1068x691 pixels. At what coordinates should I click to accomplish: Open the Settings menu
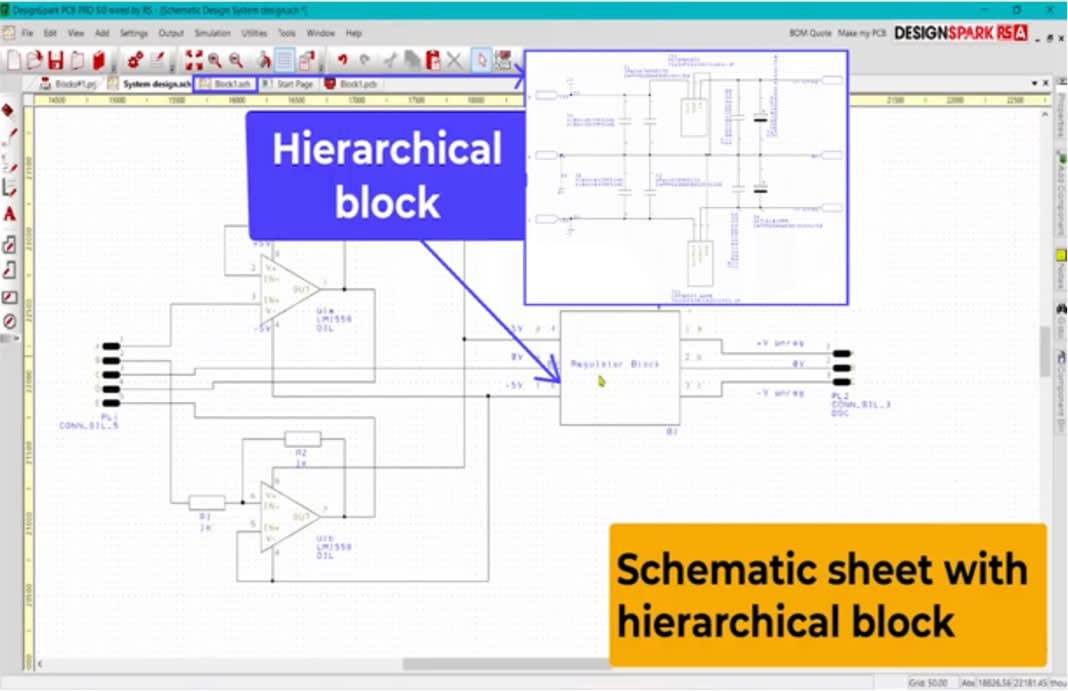134,33
